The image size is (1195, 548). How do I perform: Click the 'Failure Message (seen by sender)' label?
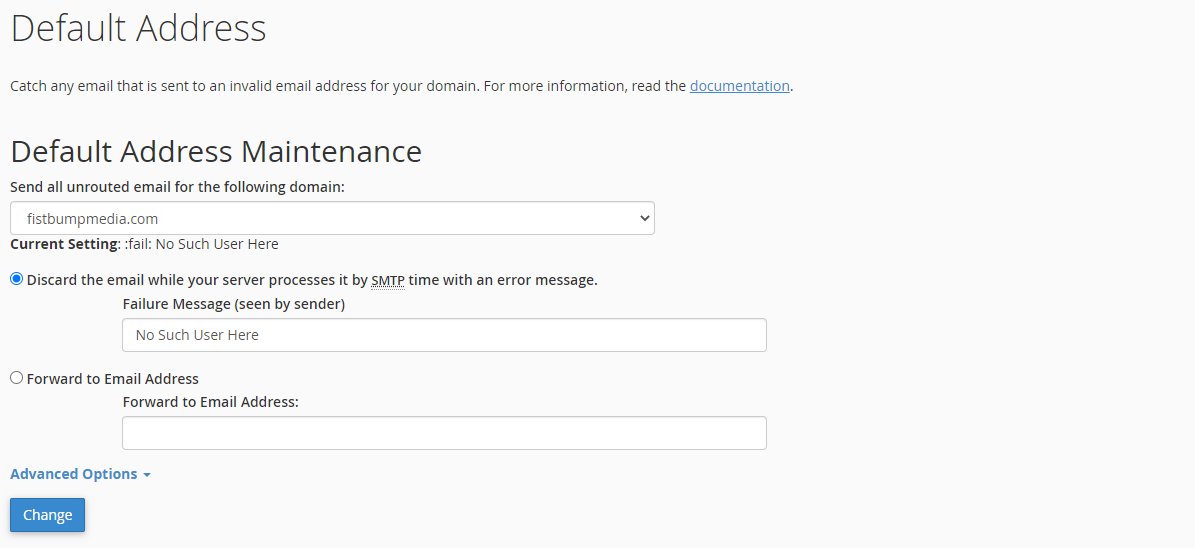(x=233, y=304)
